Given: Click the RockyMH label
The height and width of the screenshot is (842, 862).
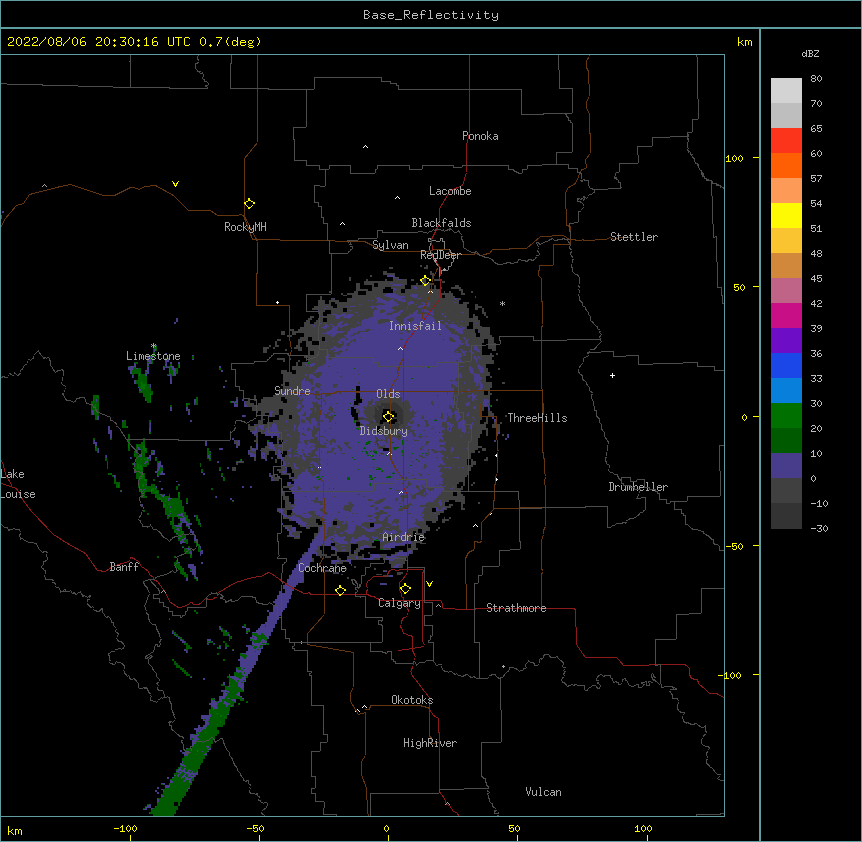Looking at the screenshot, I should [x=245, y=227].
